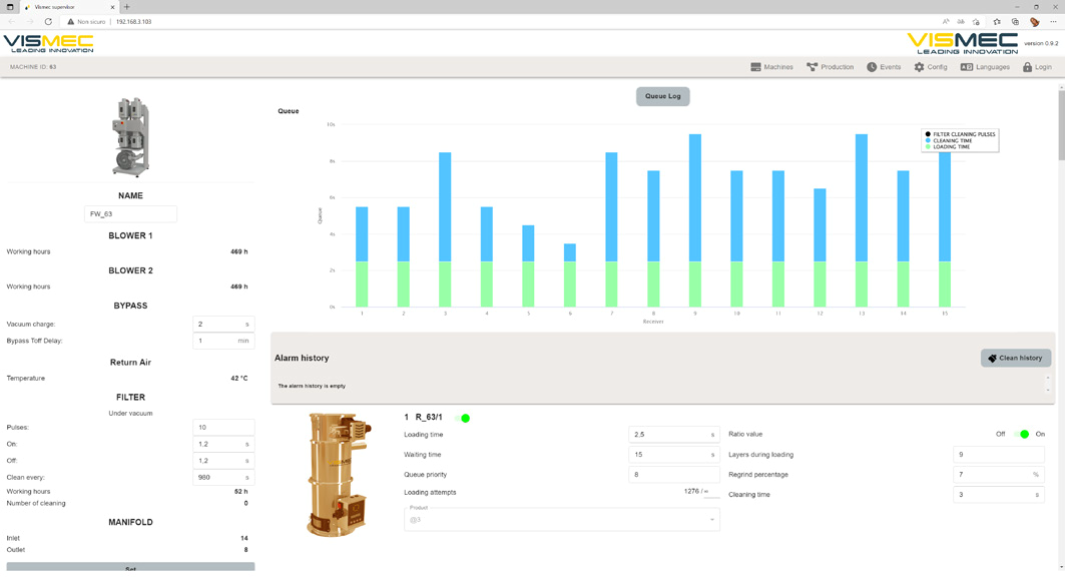The image size is (1065, 583).
Task: Open browser favorites star icon
Action: pyautogui.click(x=997, y=21)
